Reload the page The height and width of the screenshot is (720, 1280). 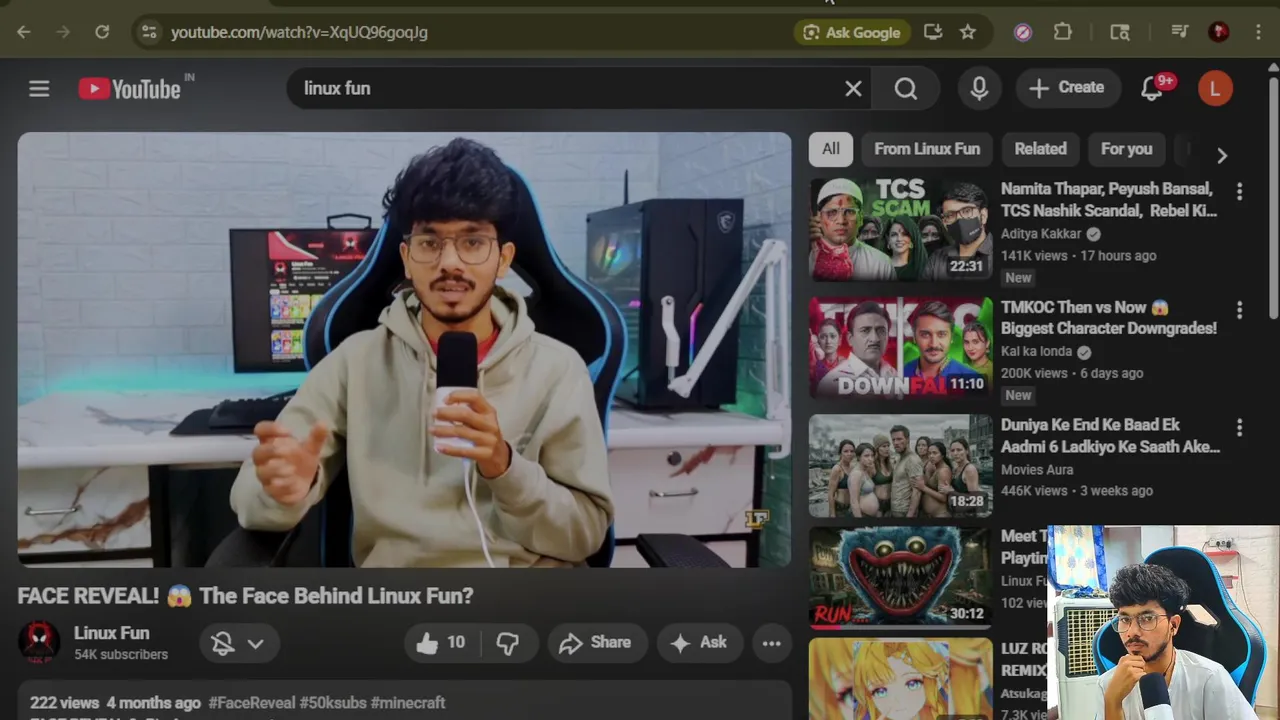pyautogui.click(x=102, y=32)
